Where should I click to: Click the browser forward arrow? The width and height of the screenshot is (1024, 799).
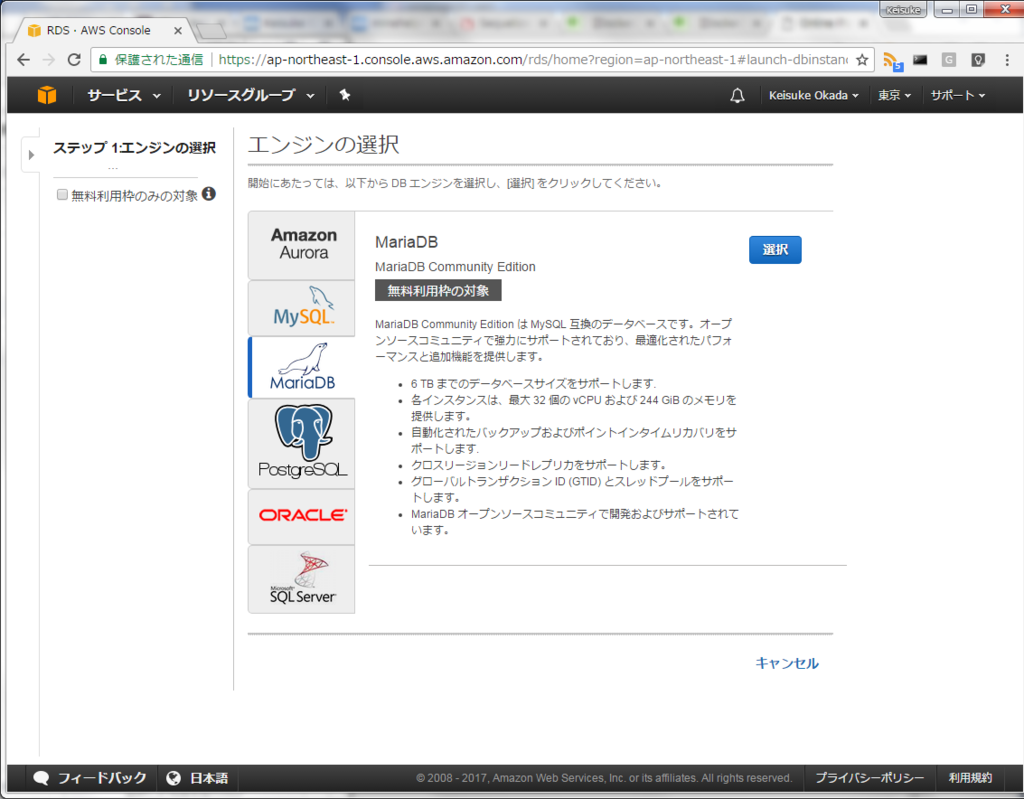click(49, 59)
